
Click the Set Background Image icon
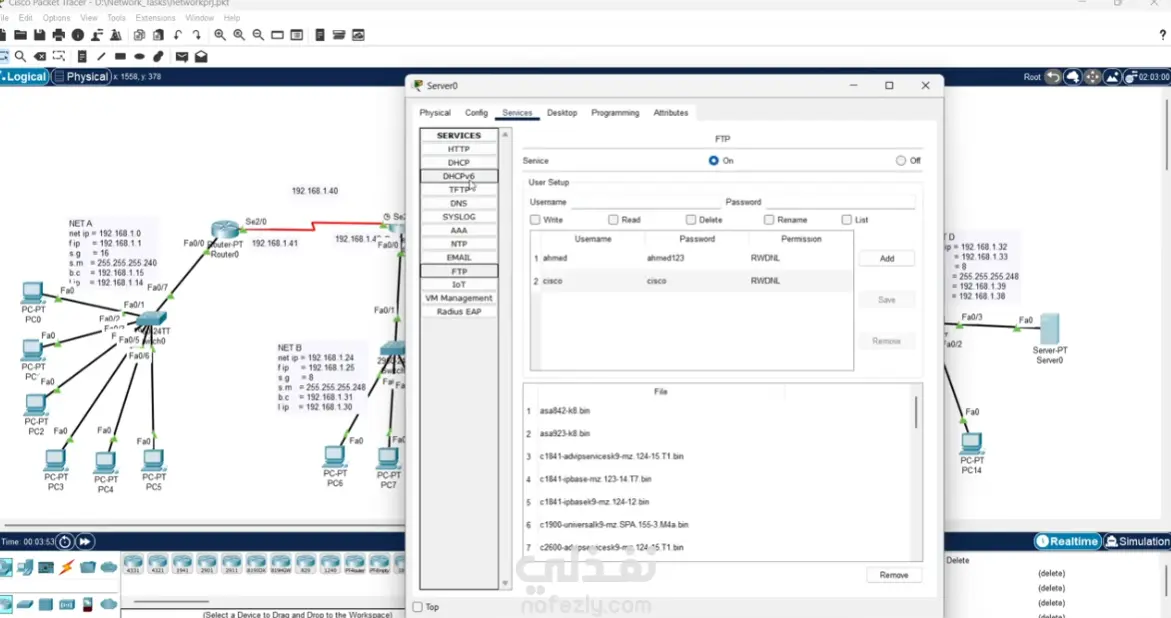coord(1112,77)
